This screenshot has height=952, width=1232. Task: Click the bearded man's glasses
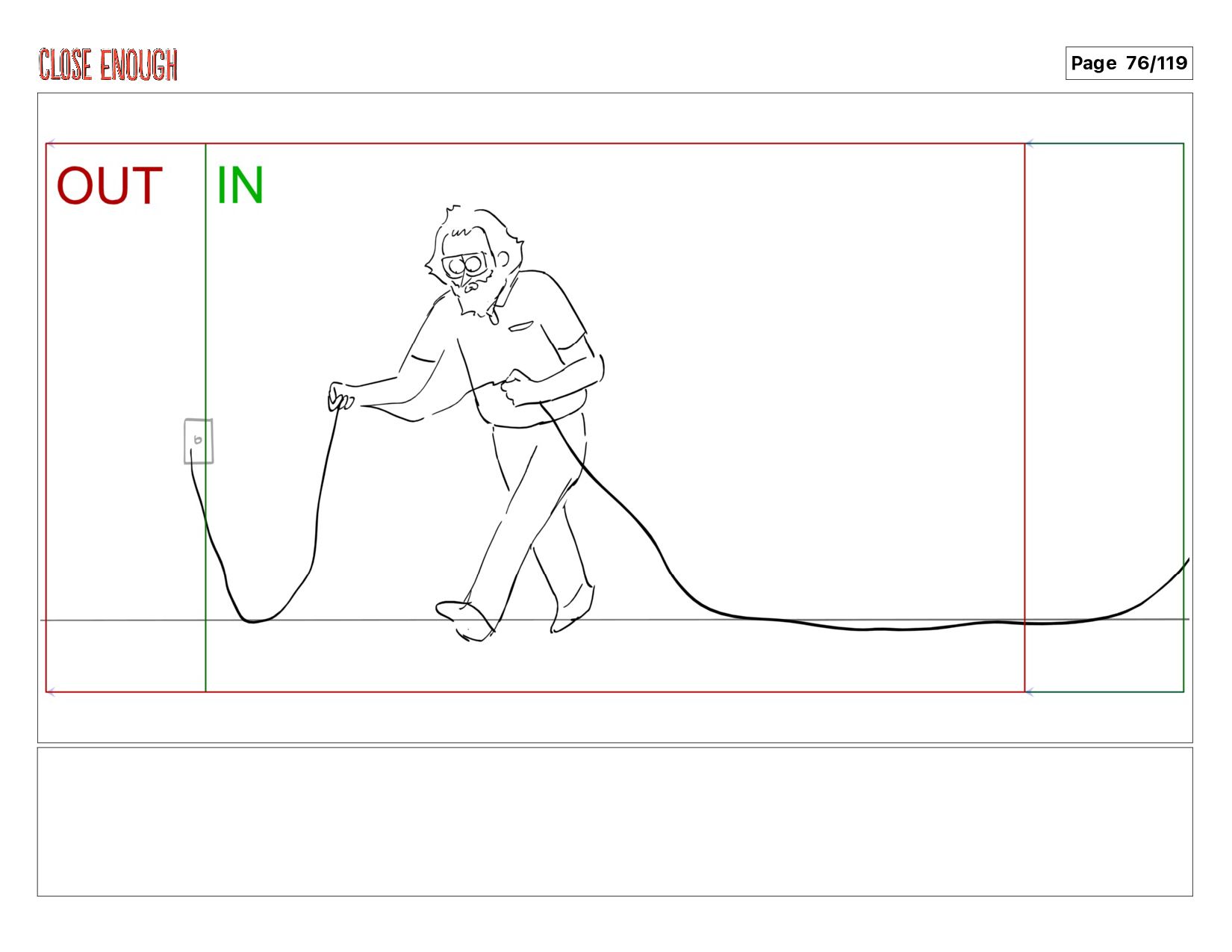click(464, 264)
